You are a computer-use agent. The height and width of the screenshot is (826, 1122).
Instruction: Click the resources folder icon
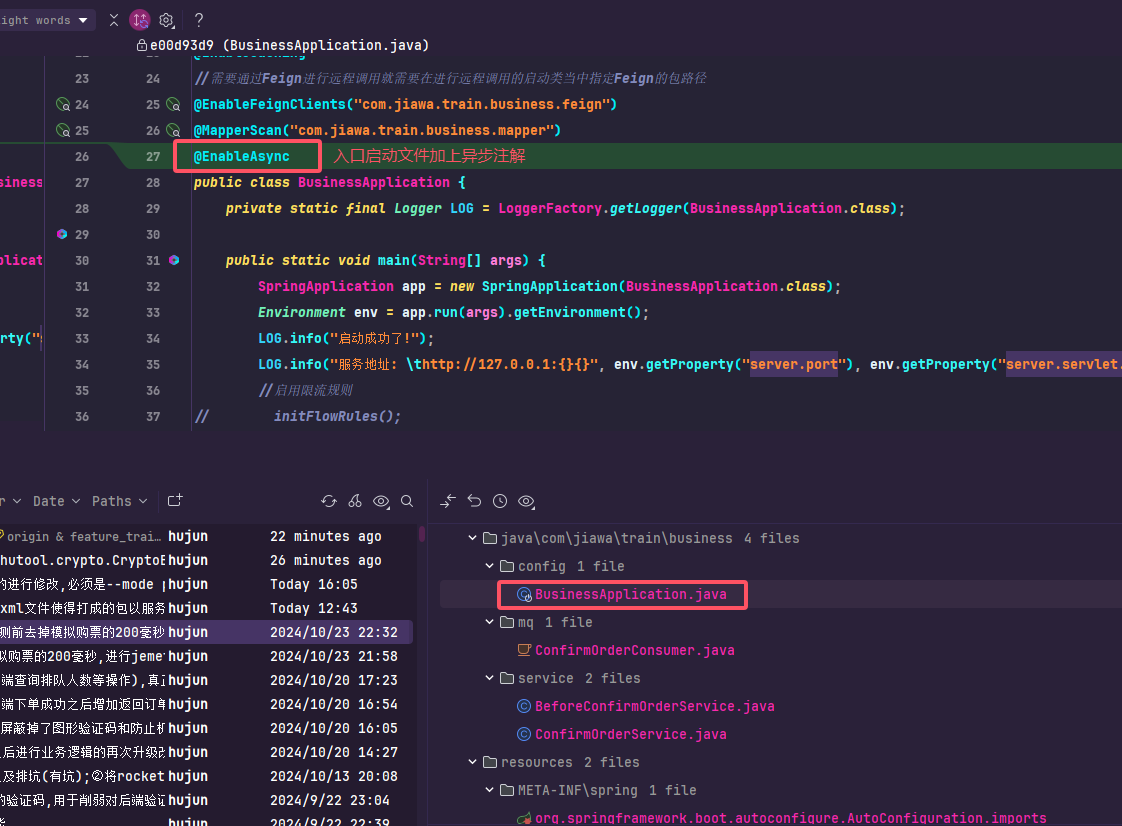(x=489, y=762)
